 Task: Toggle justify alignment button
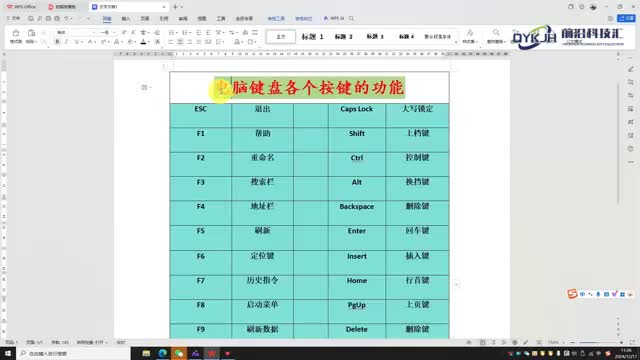[199, 42]
